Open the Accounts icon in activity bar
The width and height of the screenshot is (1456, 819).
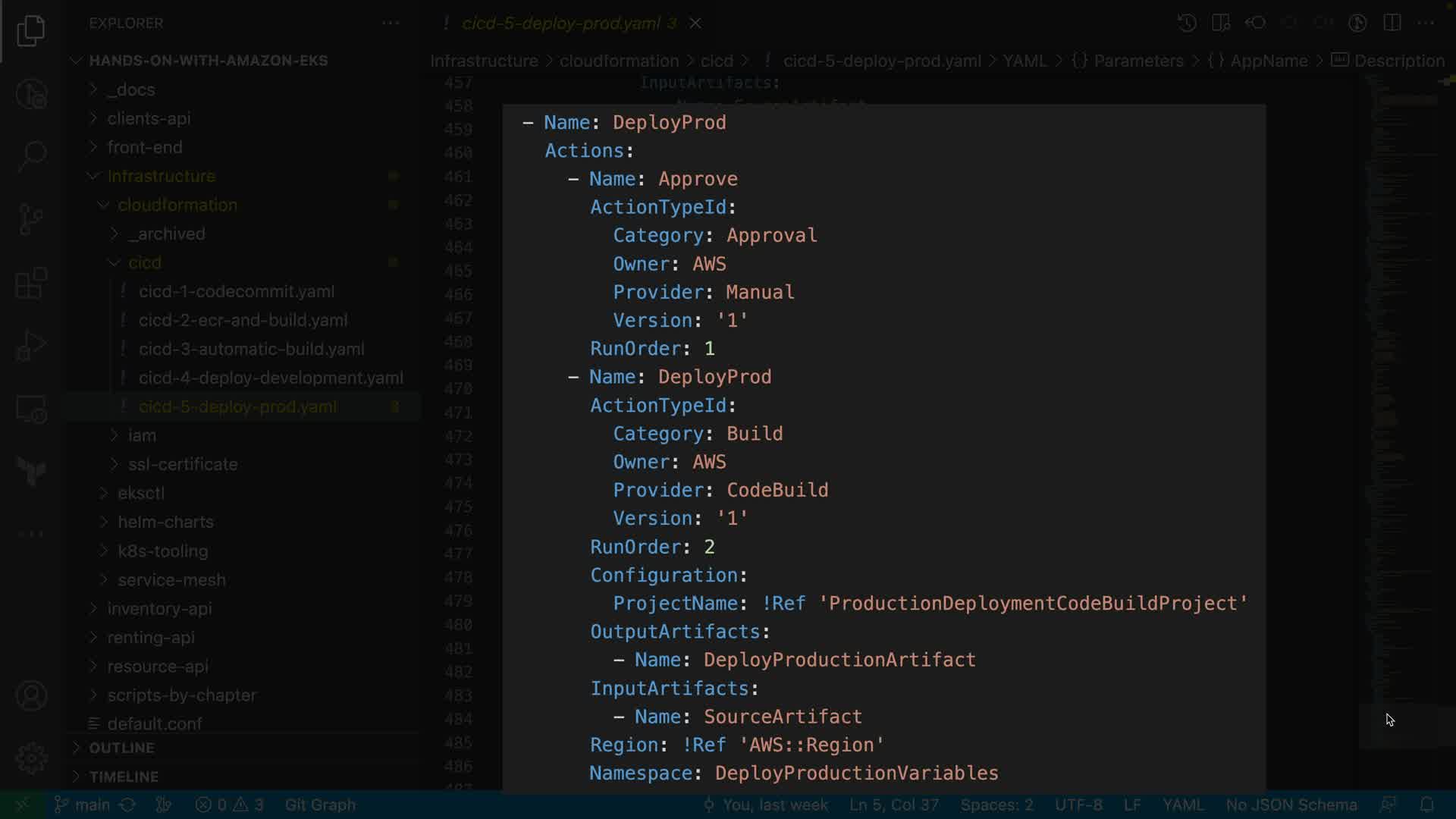coord(31,695)
